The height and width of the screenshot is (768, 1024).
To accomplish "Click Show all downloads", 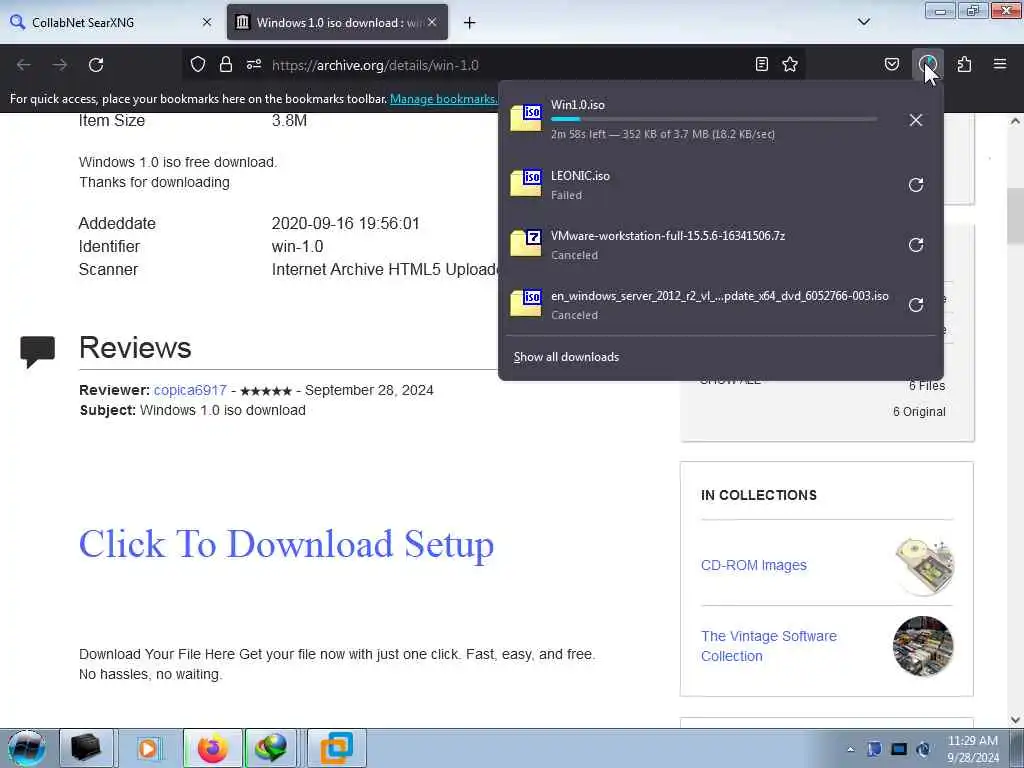I will 566,357.
